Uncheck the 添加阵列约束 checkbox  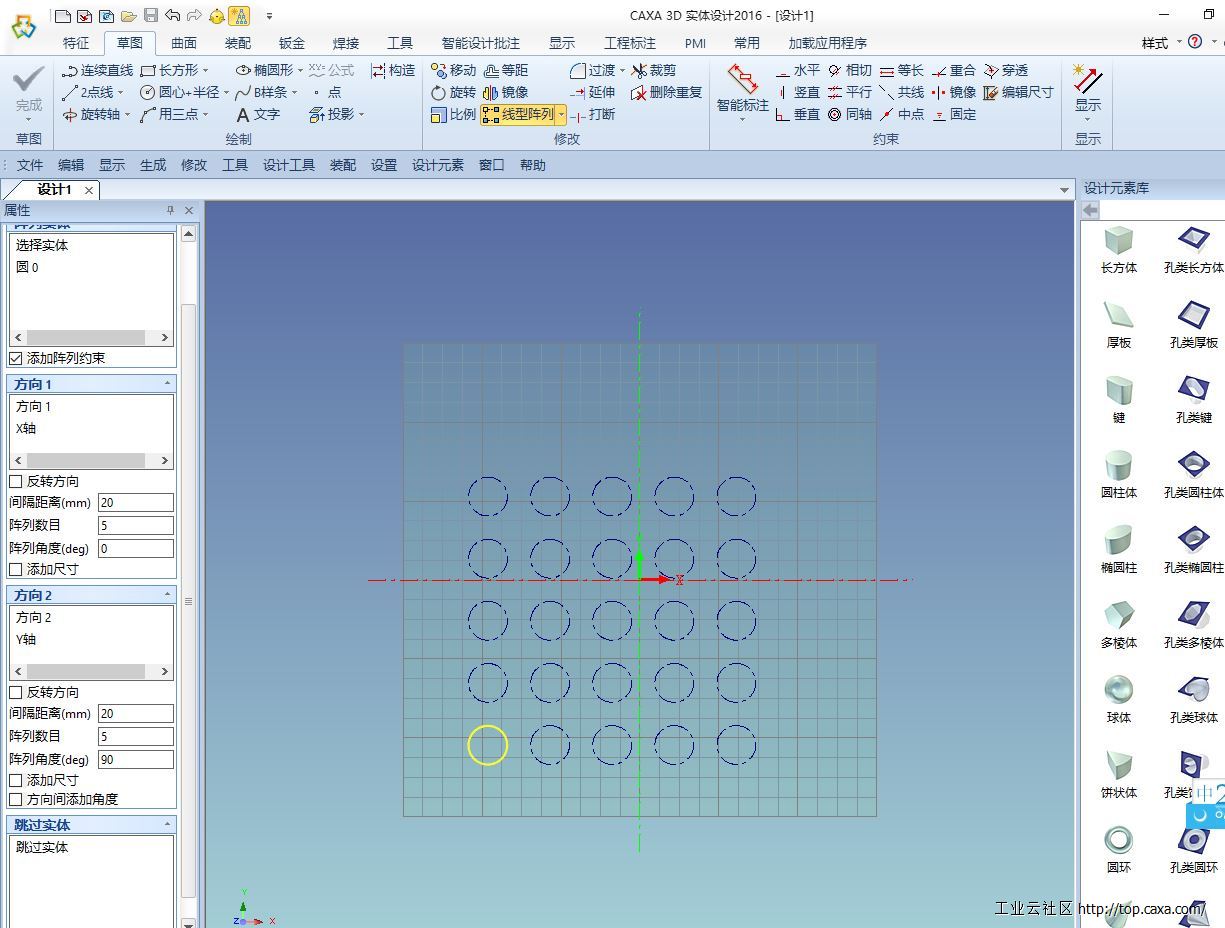pyautogui.click(x=16, y=358)
